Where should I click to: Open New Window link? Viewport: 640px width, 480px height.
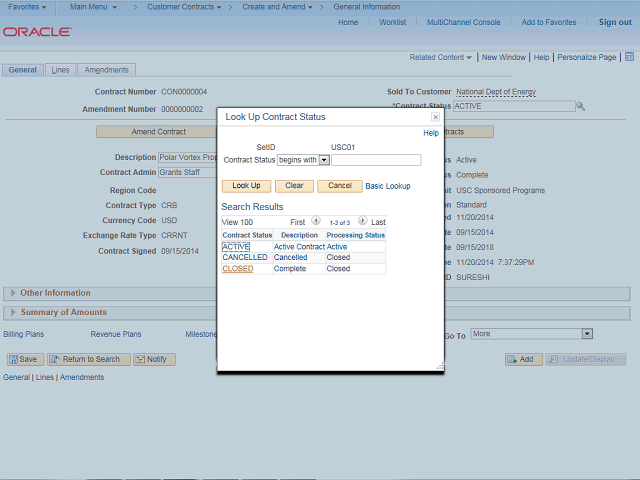504,58
